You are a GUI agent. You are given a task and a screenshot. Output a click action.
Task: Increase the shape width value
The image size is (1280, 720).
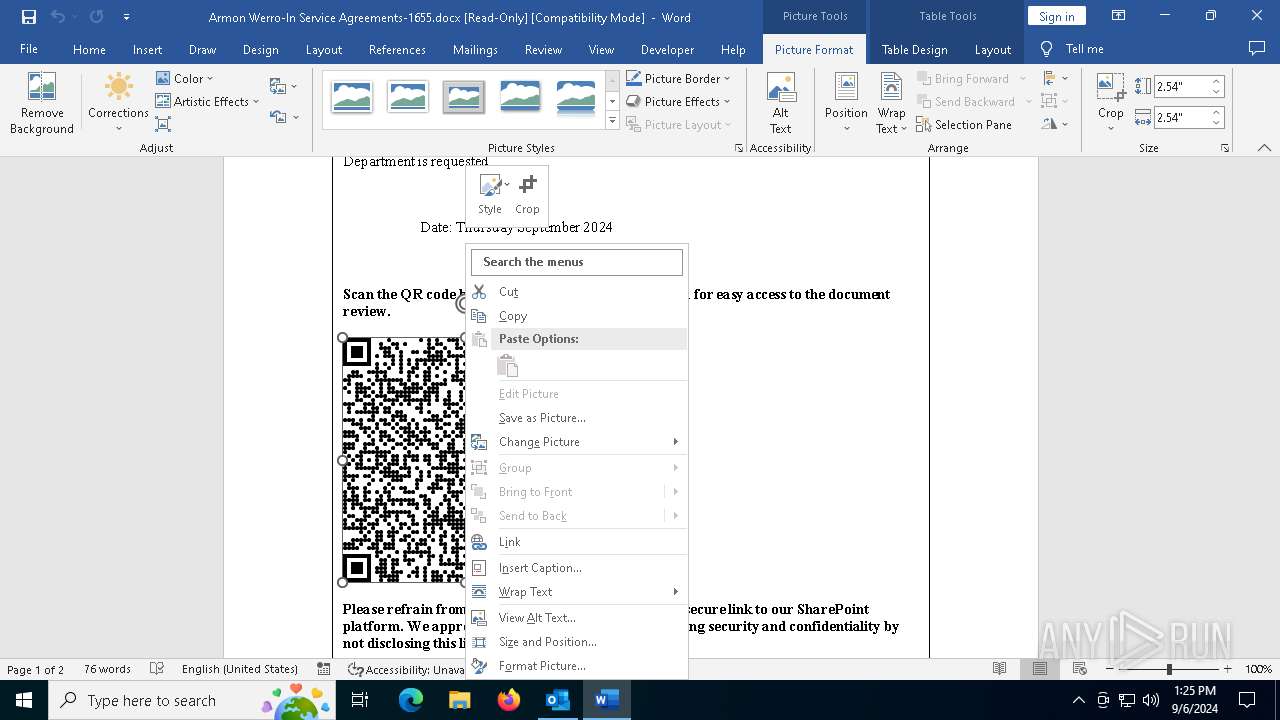pyautogui.click(x=1217, y=112)
